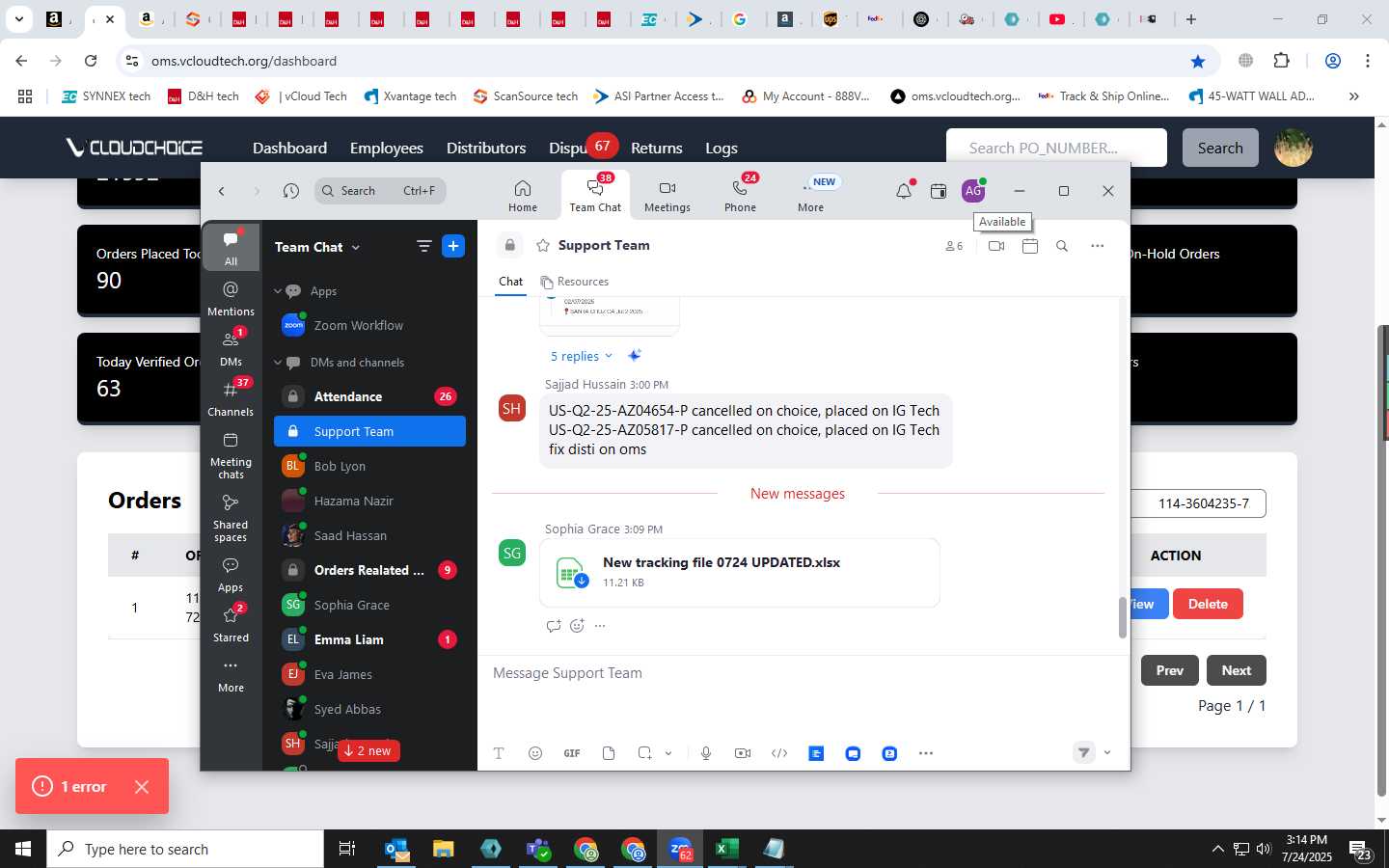Collapse the DMs and channels section
1389x868 pixels.
coord(278,363)
